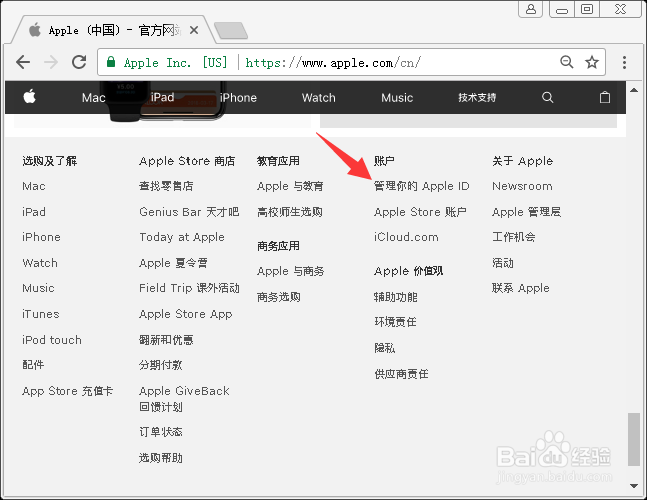The height and width of the screenshot is (500, 647).
Task: Click 查找零售店 link
Action: click(x=166, y=186)
